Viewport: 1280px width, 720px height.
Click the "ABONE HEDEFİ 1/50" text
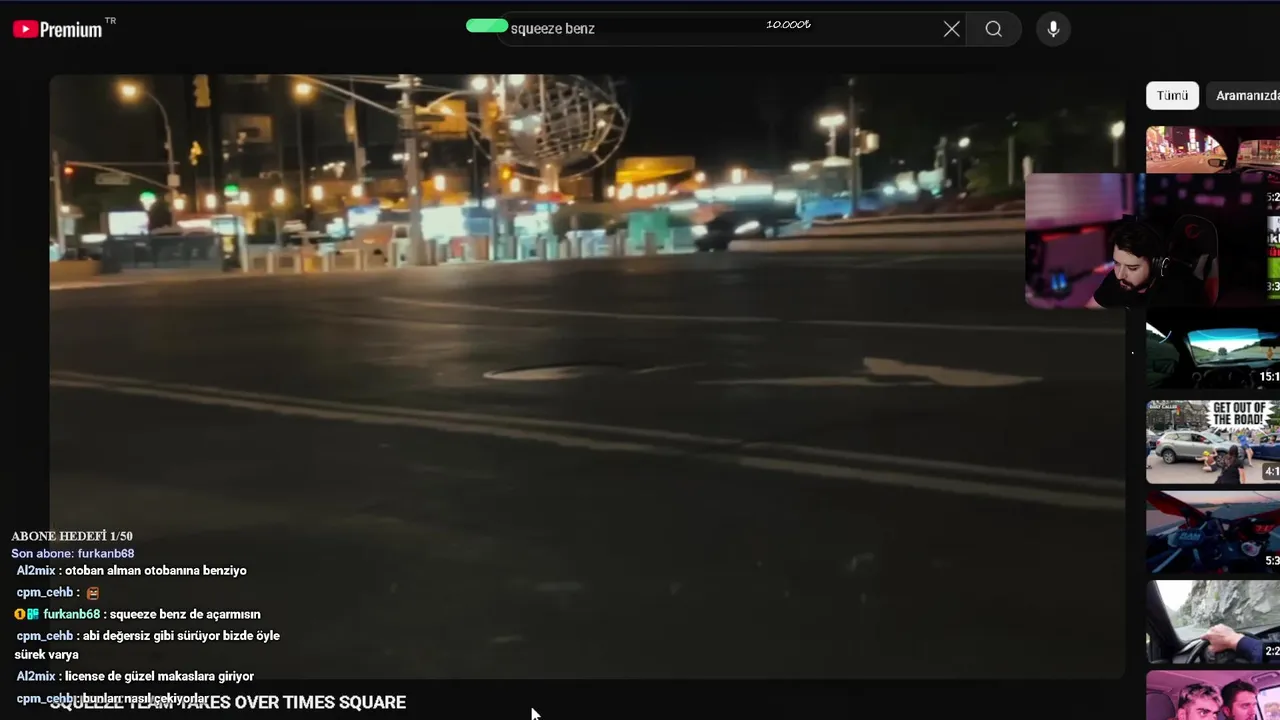coord(72,536)
